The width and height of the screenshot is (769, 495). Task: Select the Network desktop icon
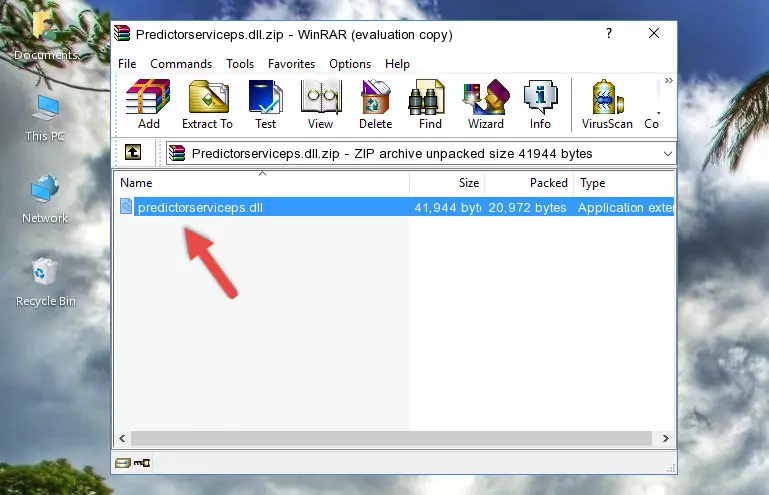[45, 199]
